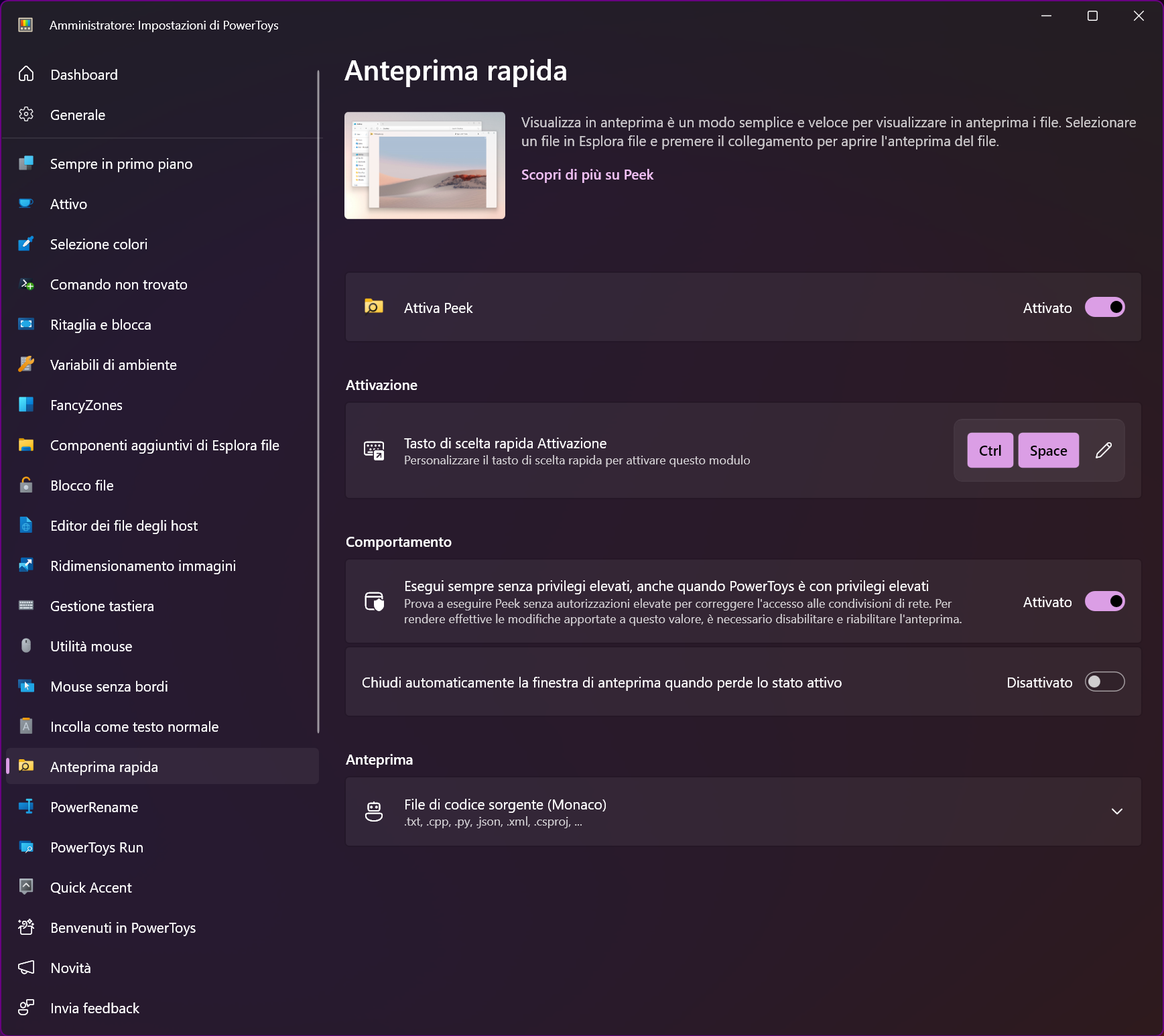Select Sempre in primo piano icon
This screenshot has width=1164, height=1036.
point(26,164)
